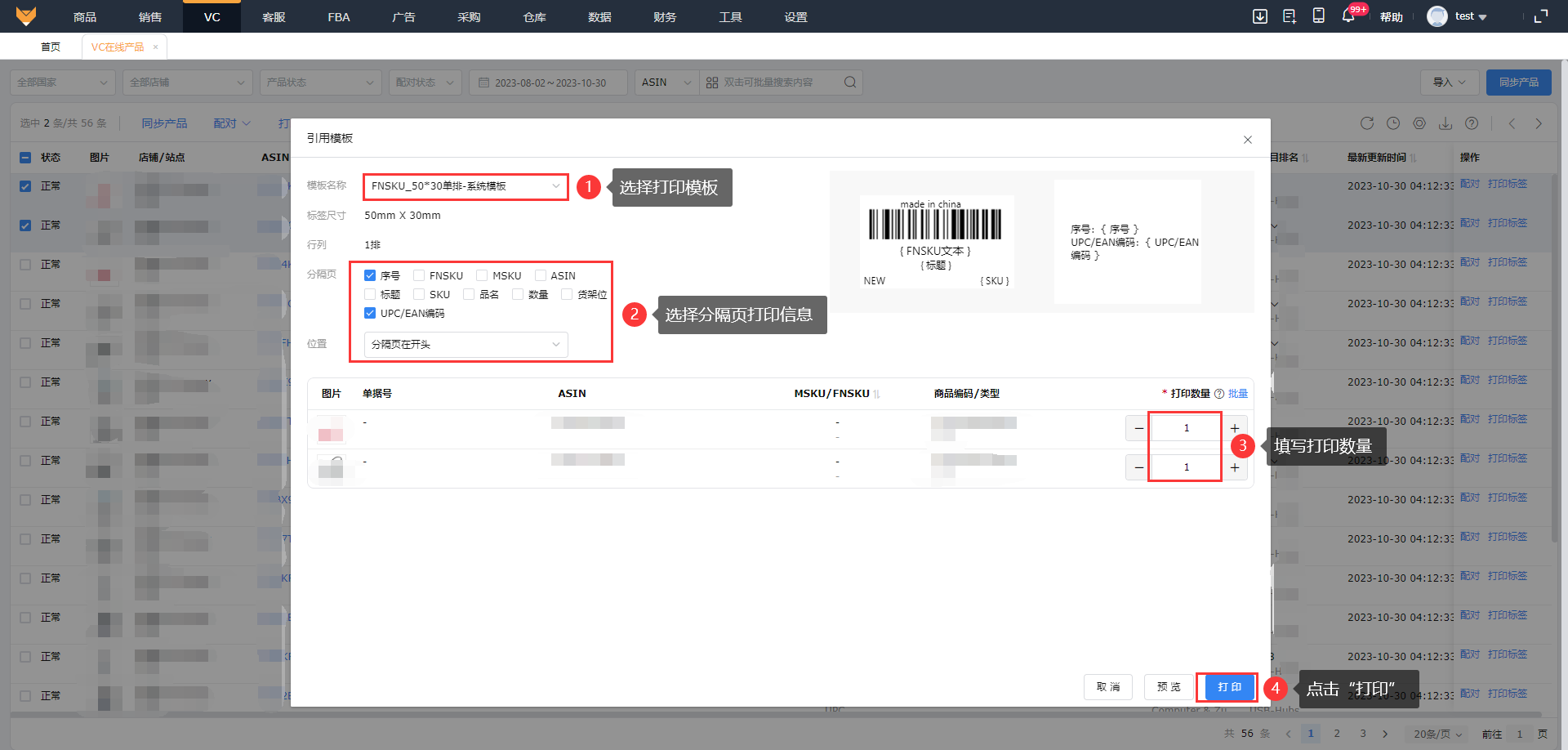Check the MSKU checkbox

click(x=482, y=275)
